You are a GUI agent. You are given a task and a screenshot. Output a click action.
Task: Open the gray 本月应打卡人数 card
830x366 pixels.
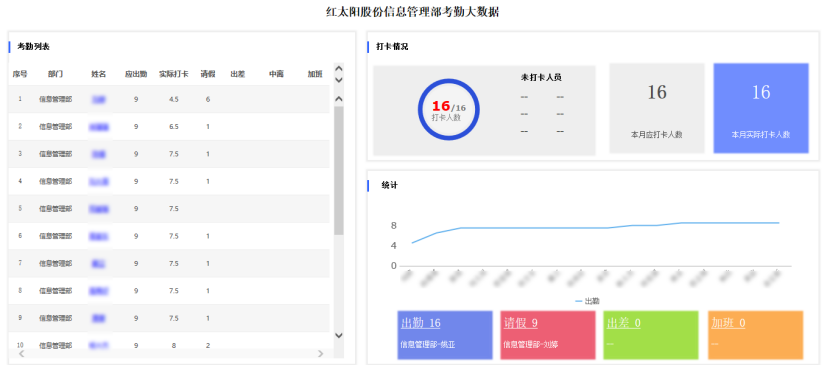click(656, 109)
